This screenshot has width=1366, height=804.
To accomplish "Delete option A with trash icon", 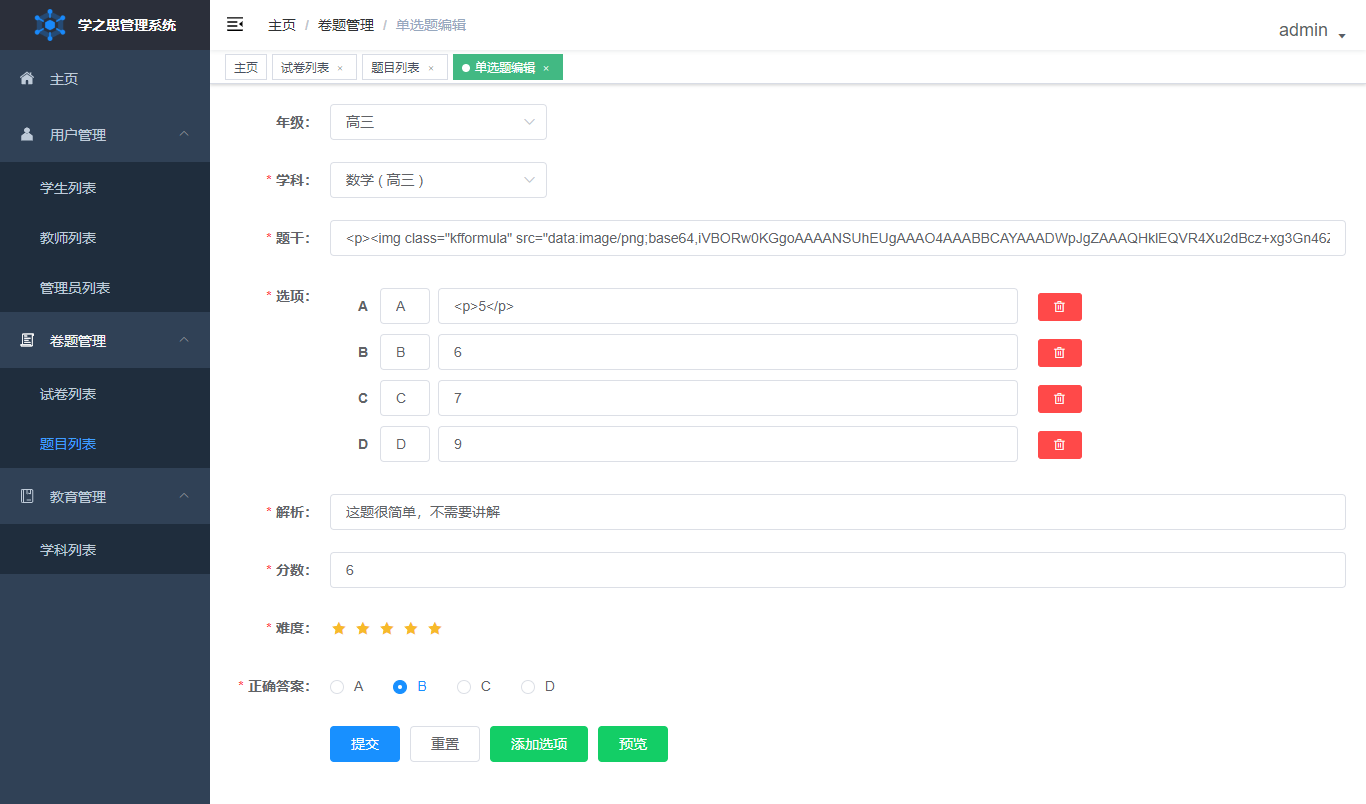I will [x=1059, y=307].
